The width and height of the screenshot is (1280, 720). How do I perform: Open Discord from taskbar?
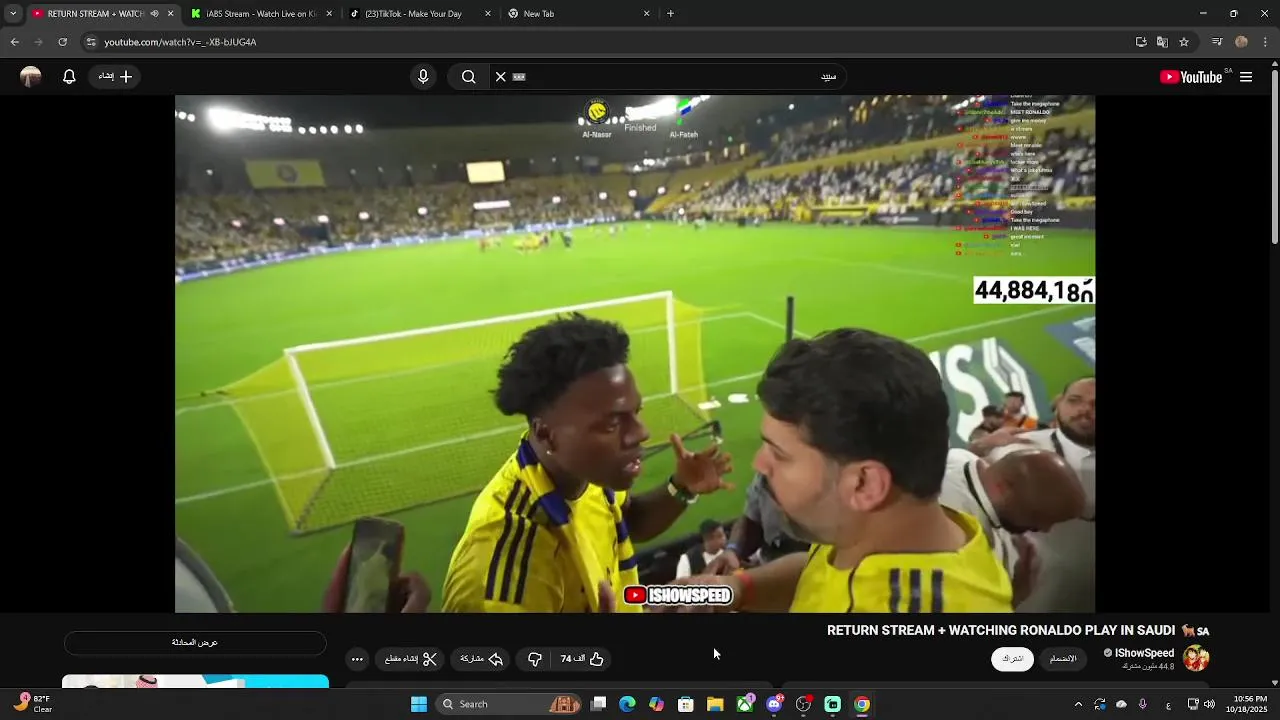click(x=774, y=704)
